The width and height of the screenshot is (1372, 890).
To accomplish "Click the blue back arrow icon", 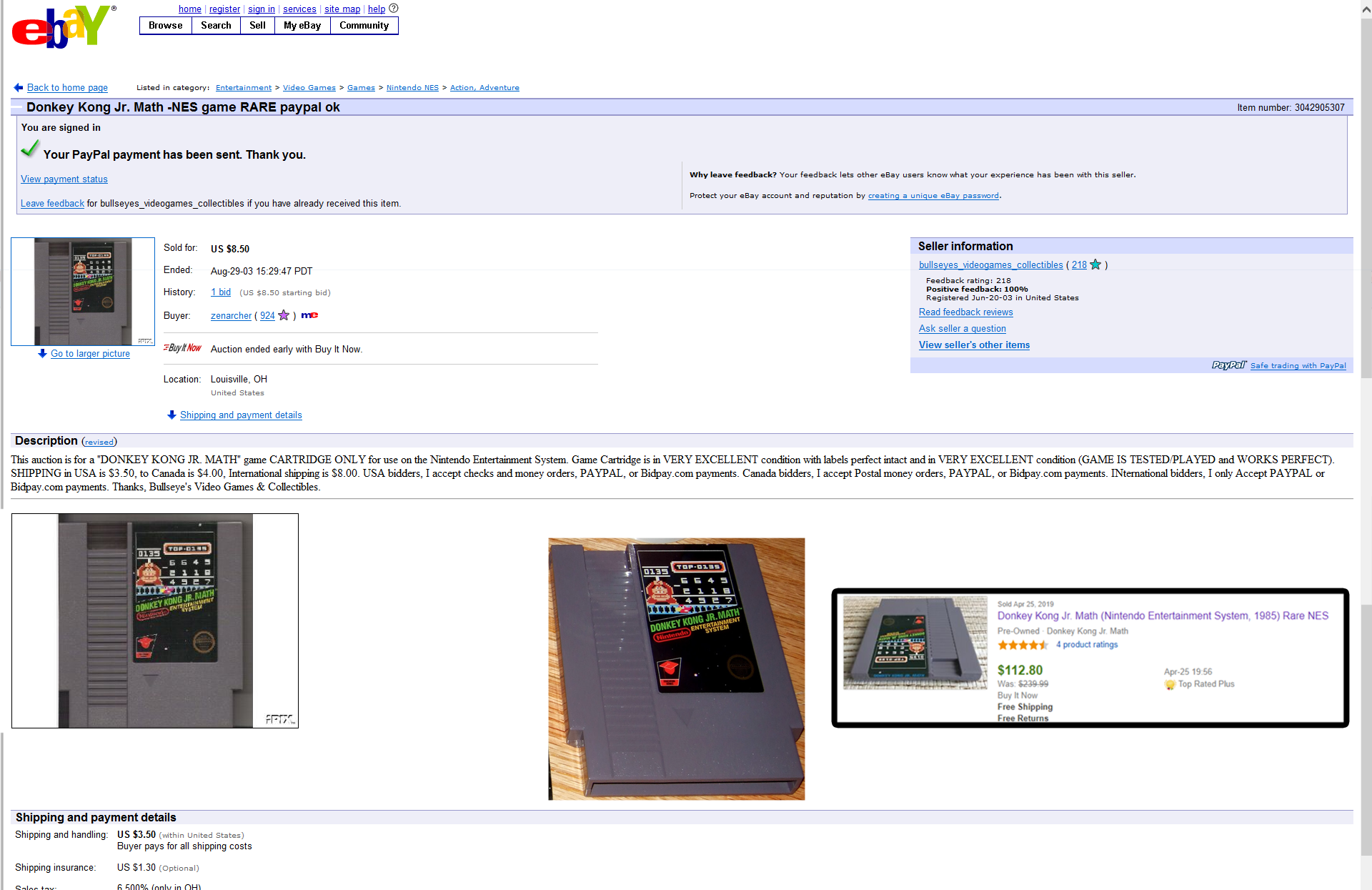I will [19, 87].
